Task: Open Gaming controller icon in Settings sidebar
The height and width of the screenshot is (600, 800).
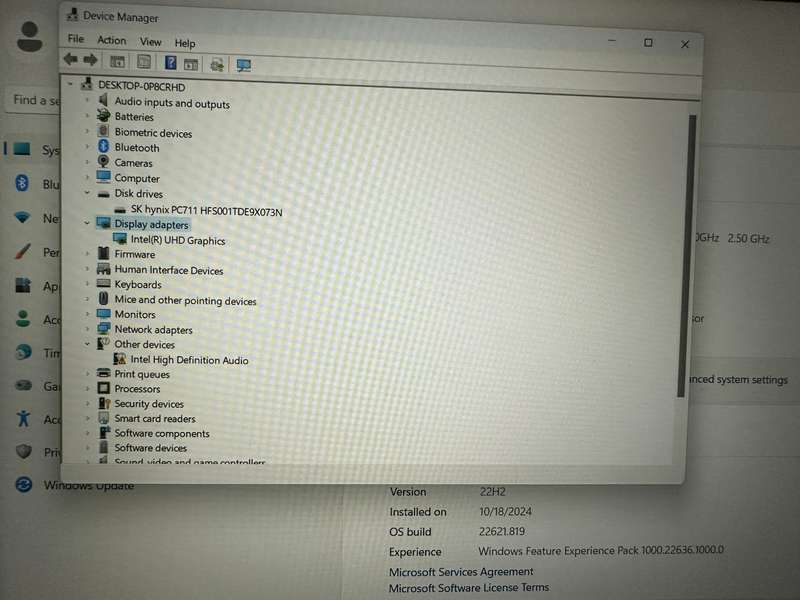Action: click(23, 385)
